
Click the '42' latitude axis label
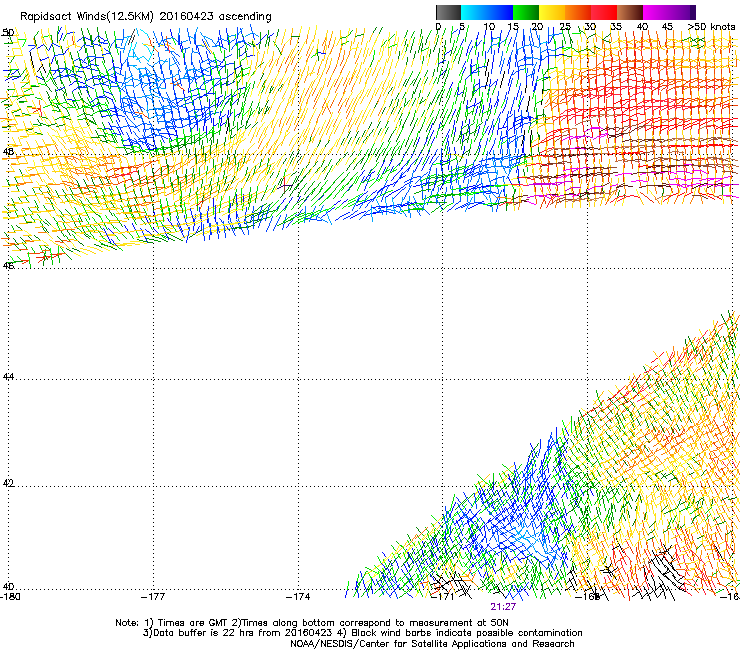click(8, 483)
